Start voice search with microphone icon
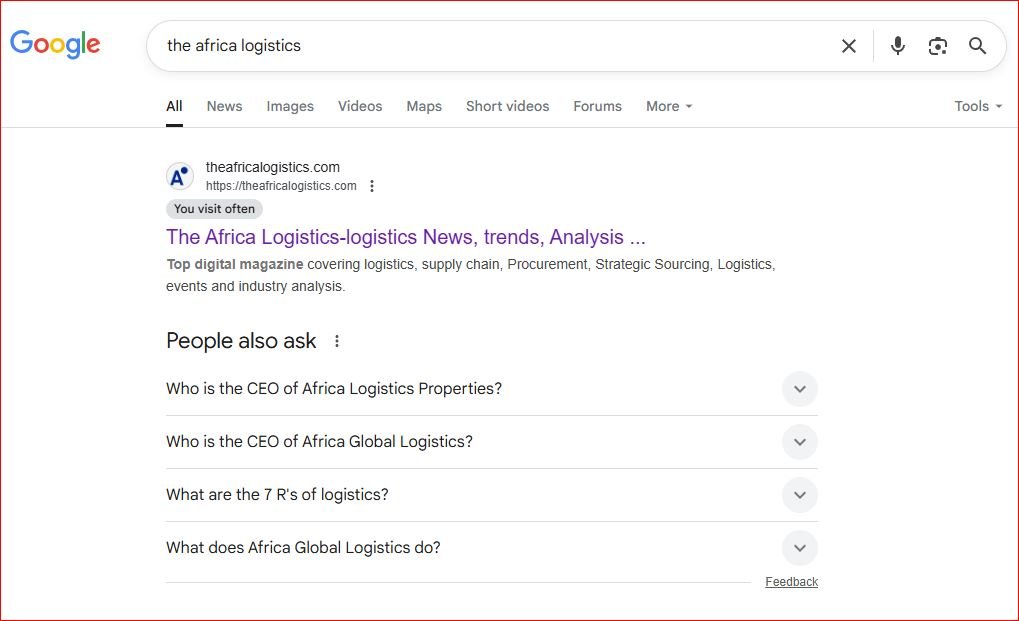 pos(897,46)
